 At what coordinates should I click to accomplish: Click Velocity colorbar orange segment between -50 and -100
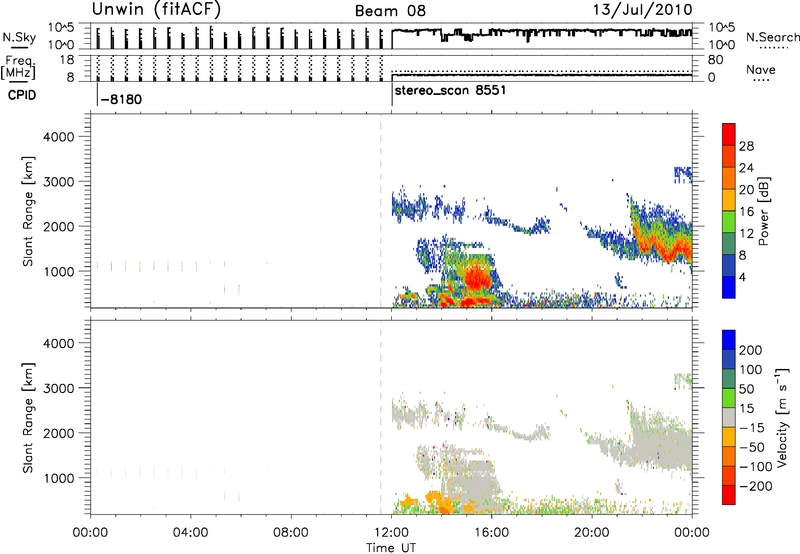(729, 456)
